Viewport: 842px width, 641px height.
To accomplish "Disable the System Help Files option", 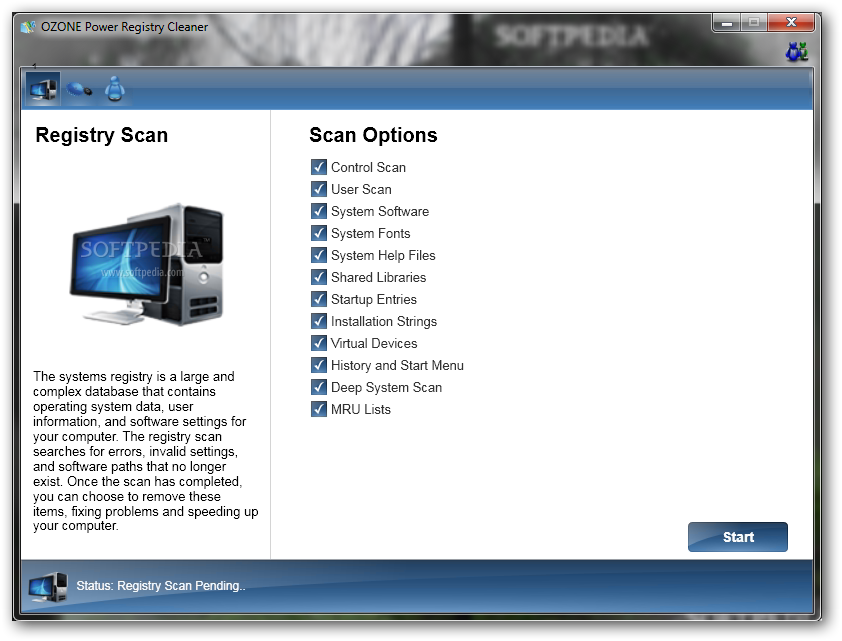I will click(x=319, y=255).
